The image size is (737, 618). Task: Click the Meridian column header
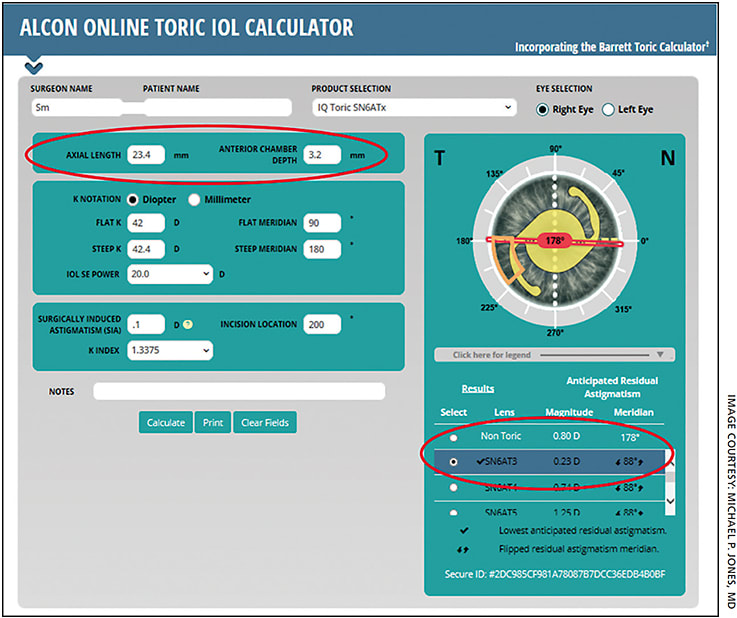point(633,412)
